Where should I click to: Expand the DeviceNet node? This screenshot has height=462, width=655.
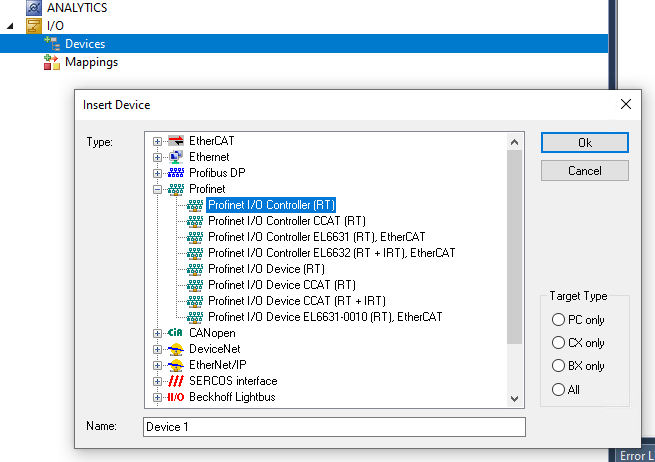point(157,349)
